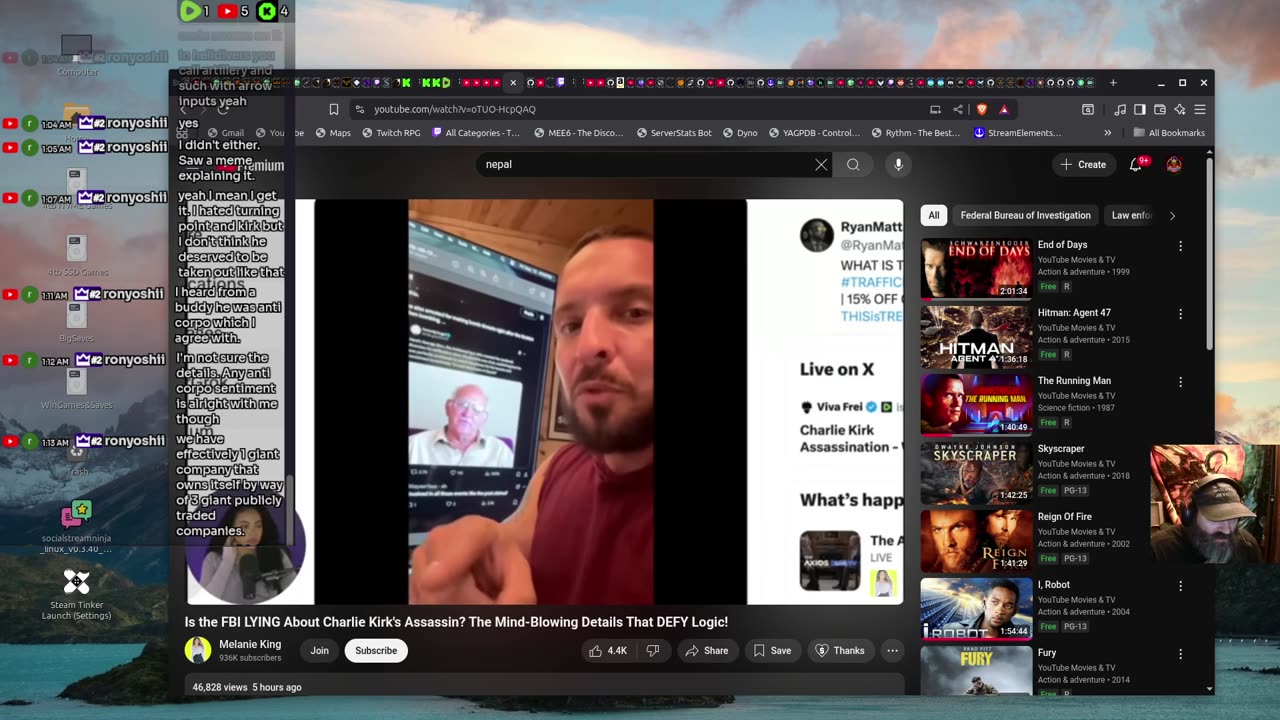Open the Computer desktop icon
Viewport: 1280px width, 720px height.
(77, 55)
